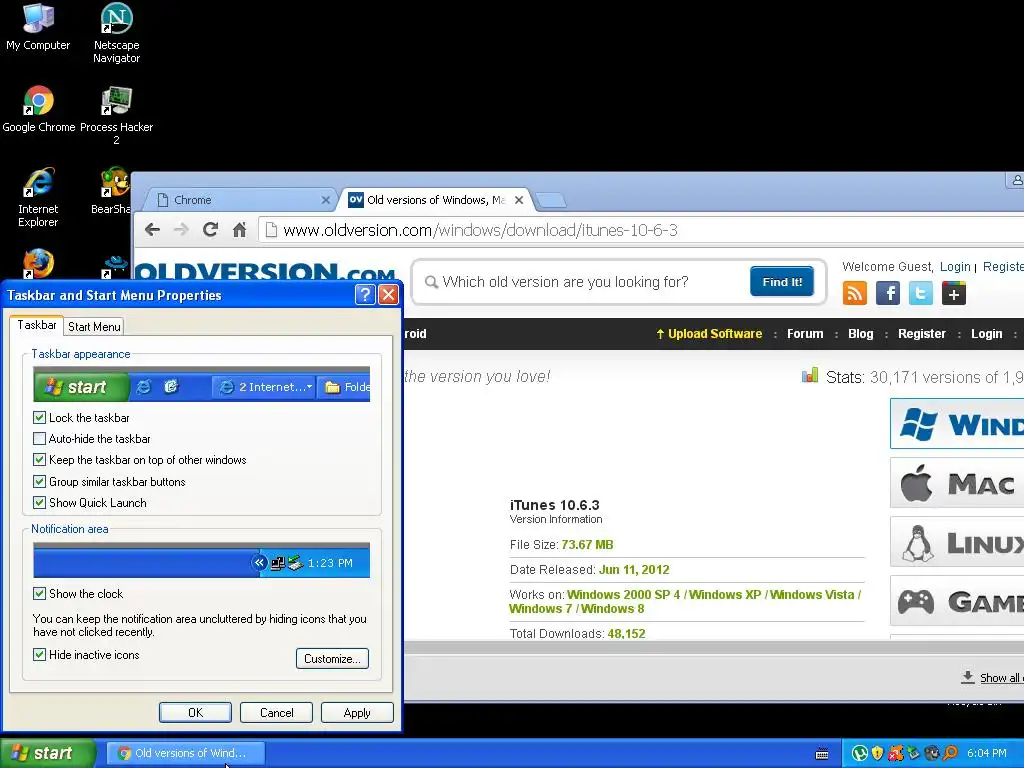The image size is (1024, 768).
Task: Select the Netscape Navigator desktop shortcut
Action: (x=116, y=33)
